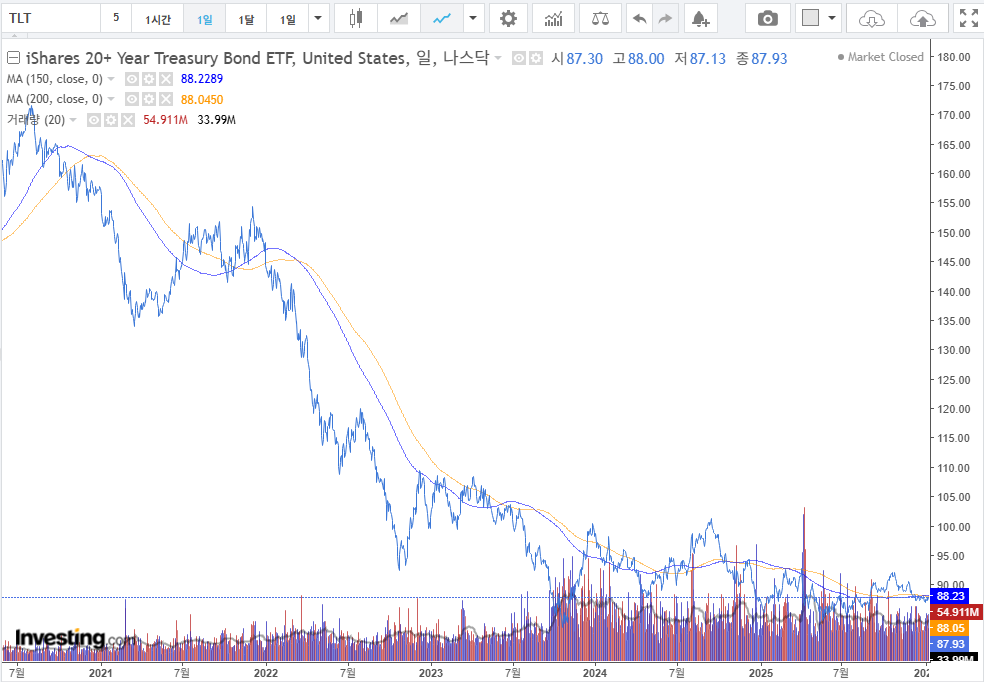
Task: Open layout square dropdown arrow
Action: click(832, 18)
